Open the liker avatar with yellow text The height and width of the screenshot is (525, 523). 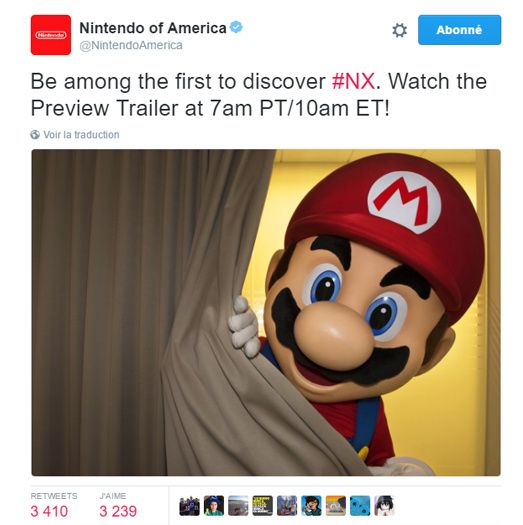tap(263, 506)
